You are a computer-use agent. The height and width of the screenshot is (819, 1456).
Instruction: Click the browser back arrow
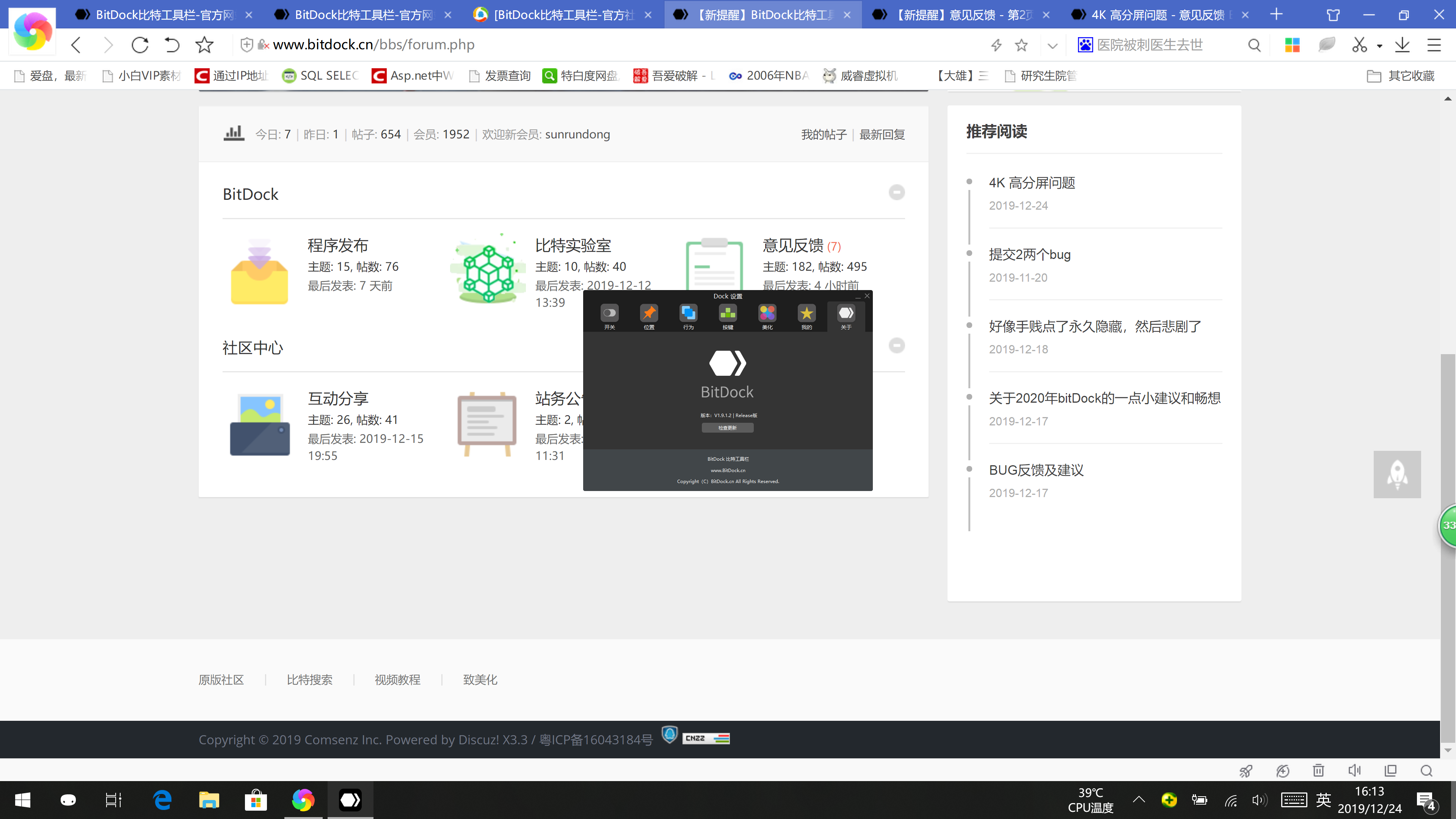tap(76, 45)
